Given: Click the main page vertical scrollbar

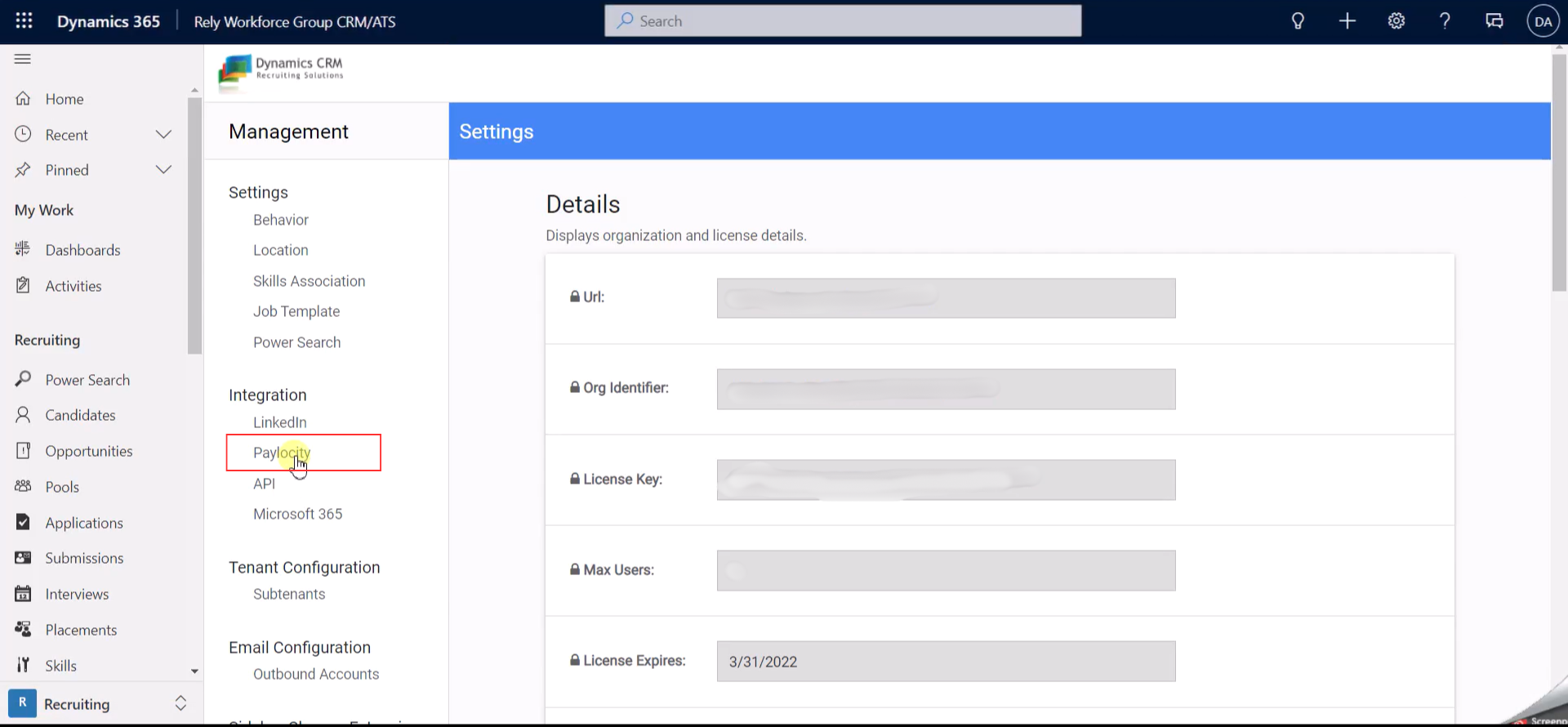Looking at the screenshot, I should click(1559, 173).
